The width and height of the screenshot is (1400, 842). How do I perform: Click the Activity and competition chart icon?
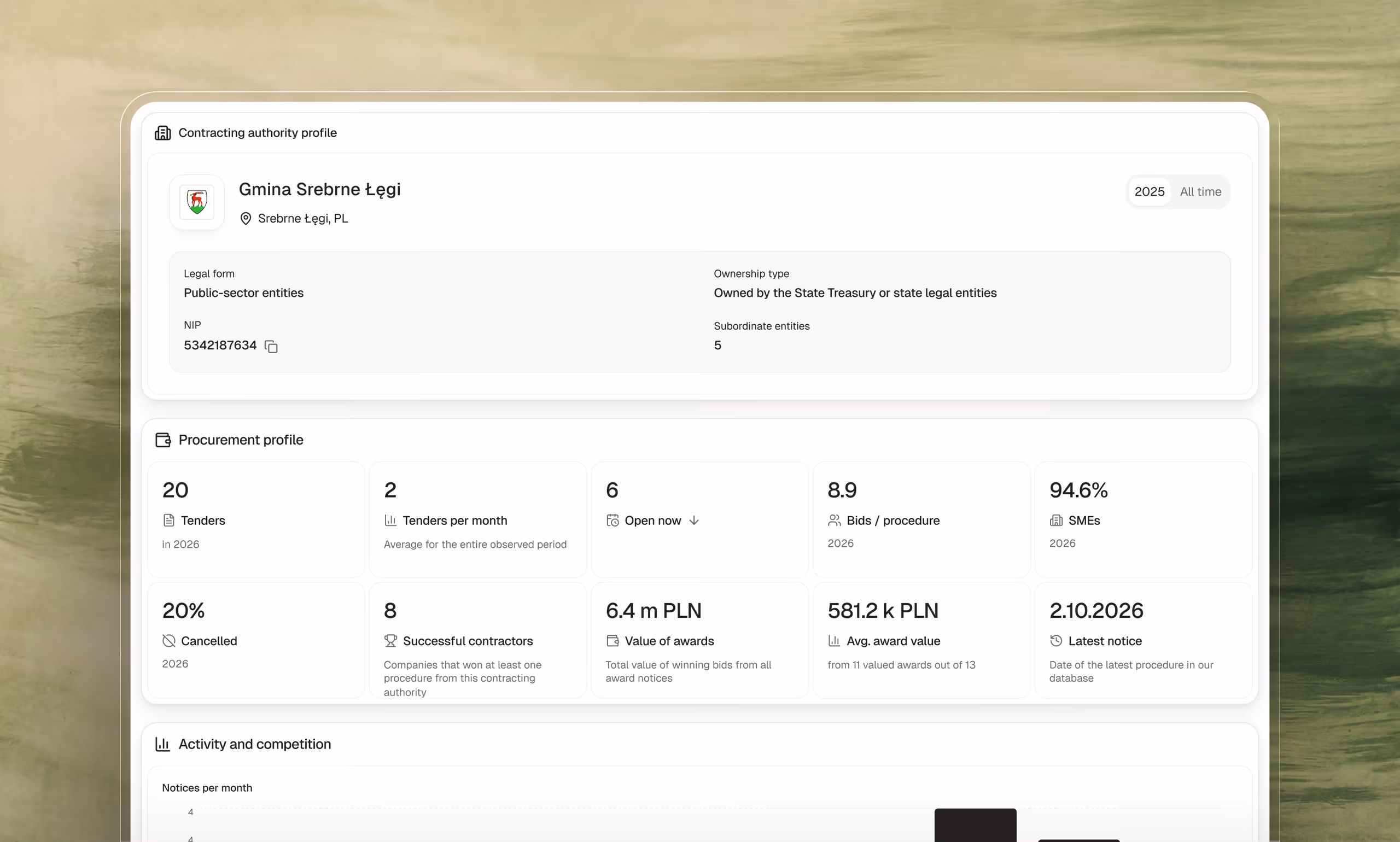click(x=163, y=744)
